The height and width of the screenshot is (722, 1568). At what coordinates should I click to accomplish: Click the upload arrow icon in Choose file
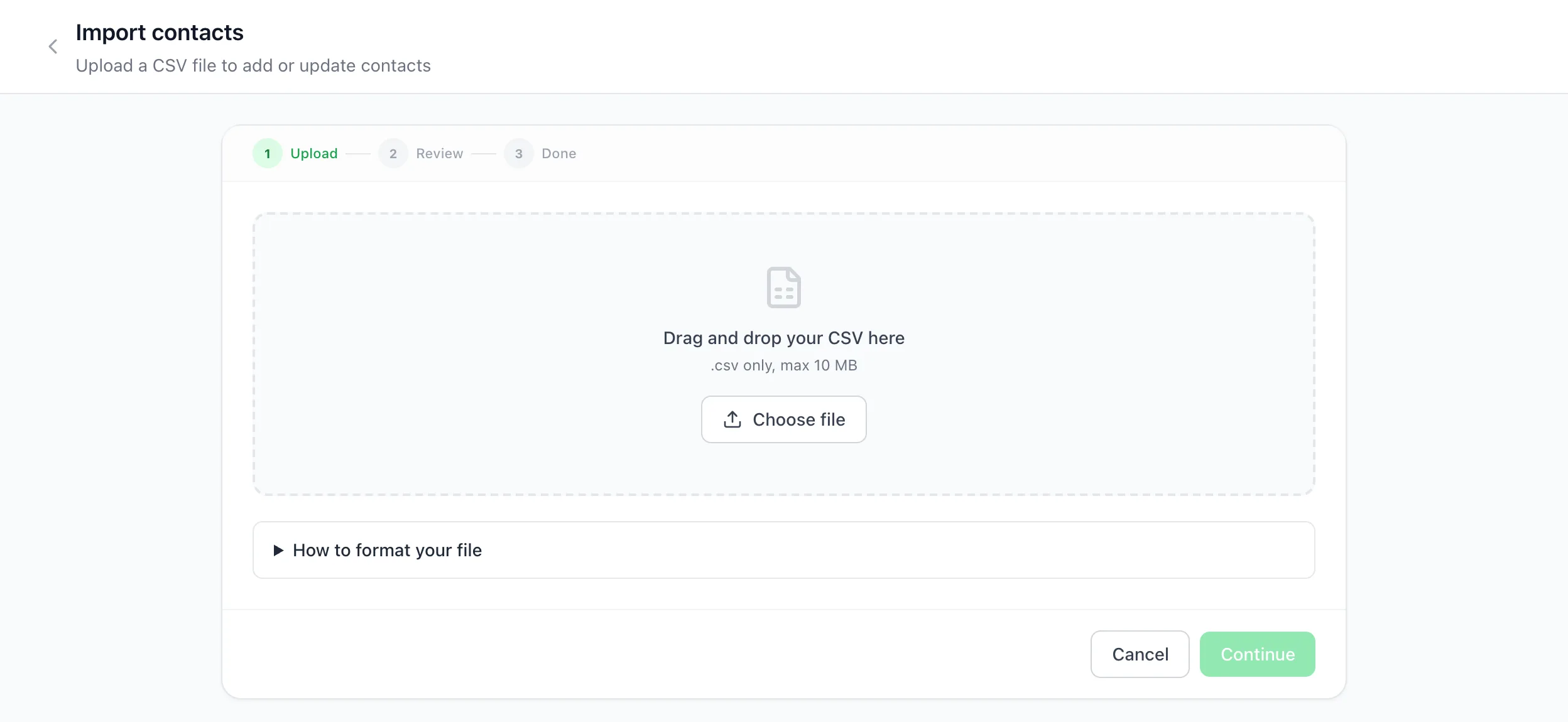[x=732, y=419]
